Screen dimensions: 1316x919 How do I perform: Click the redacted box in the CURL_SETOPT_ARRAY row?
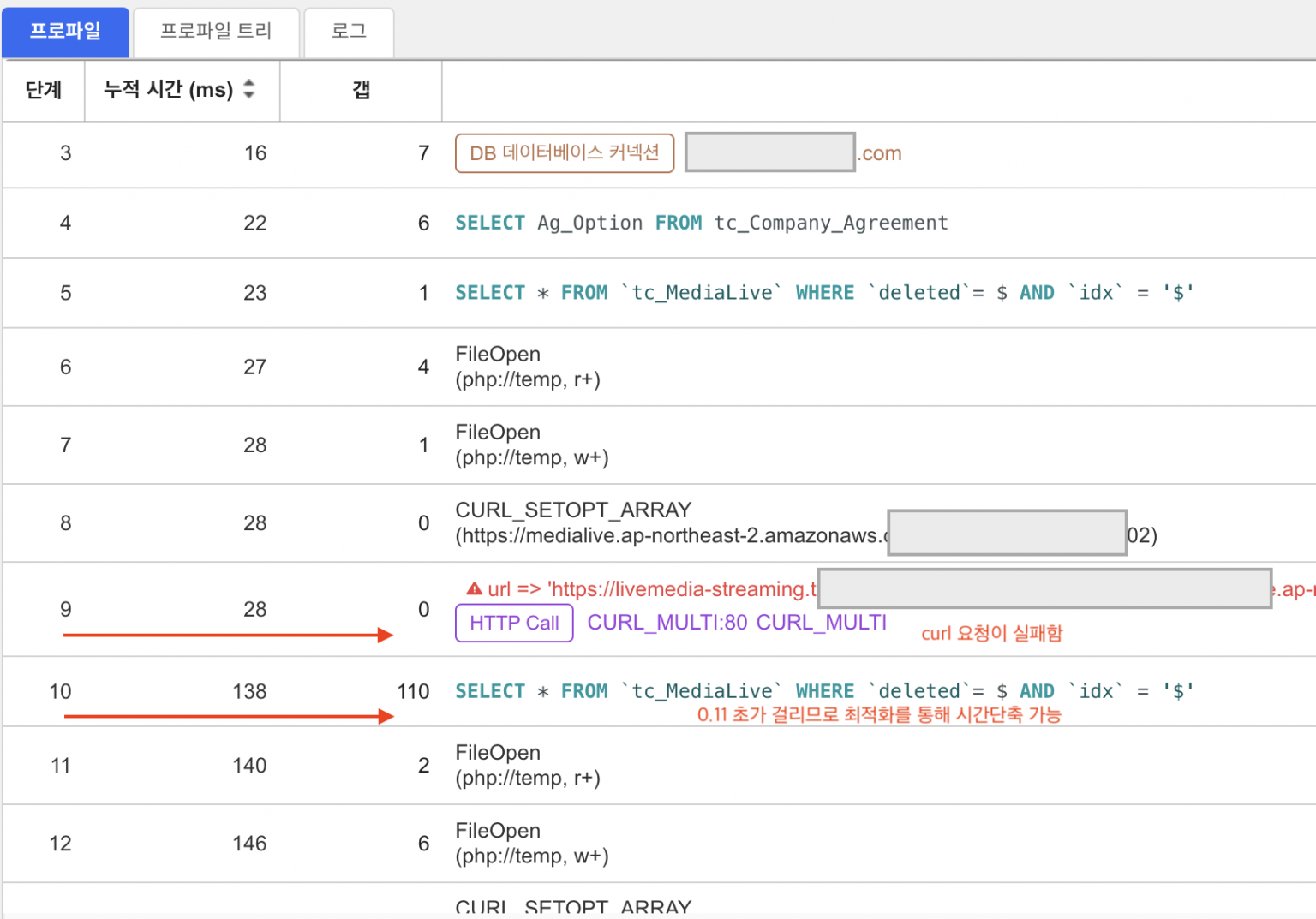[1007, 533]
